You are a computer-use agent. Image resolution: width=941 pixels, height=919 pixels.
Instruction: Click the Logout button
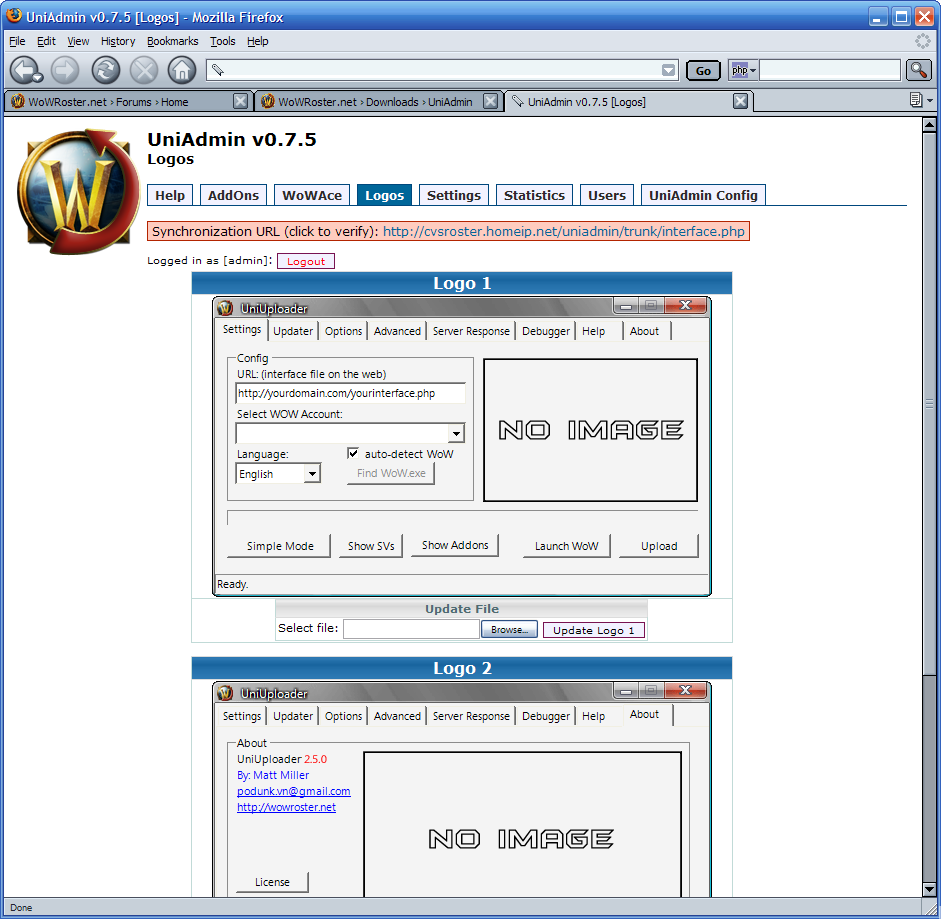click(x=305, y=261)
